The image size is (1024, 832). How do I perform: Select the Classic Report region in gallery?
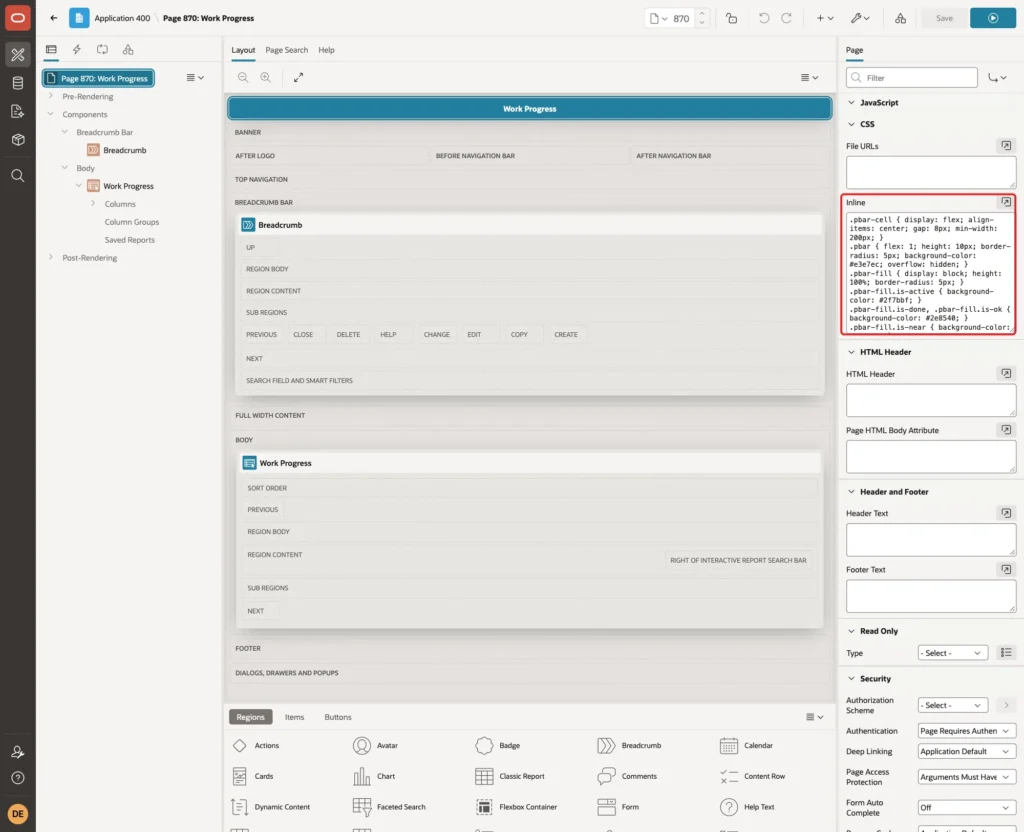tap(510, 776)
